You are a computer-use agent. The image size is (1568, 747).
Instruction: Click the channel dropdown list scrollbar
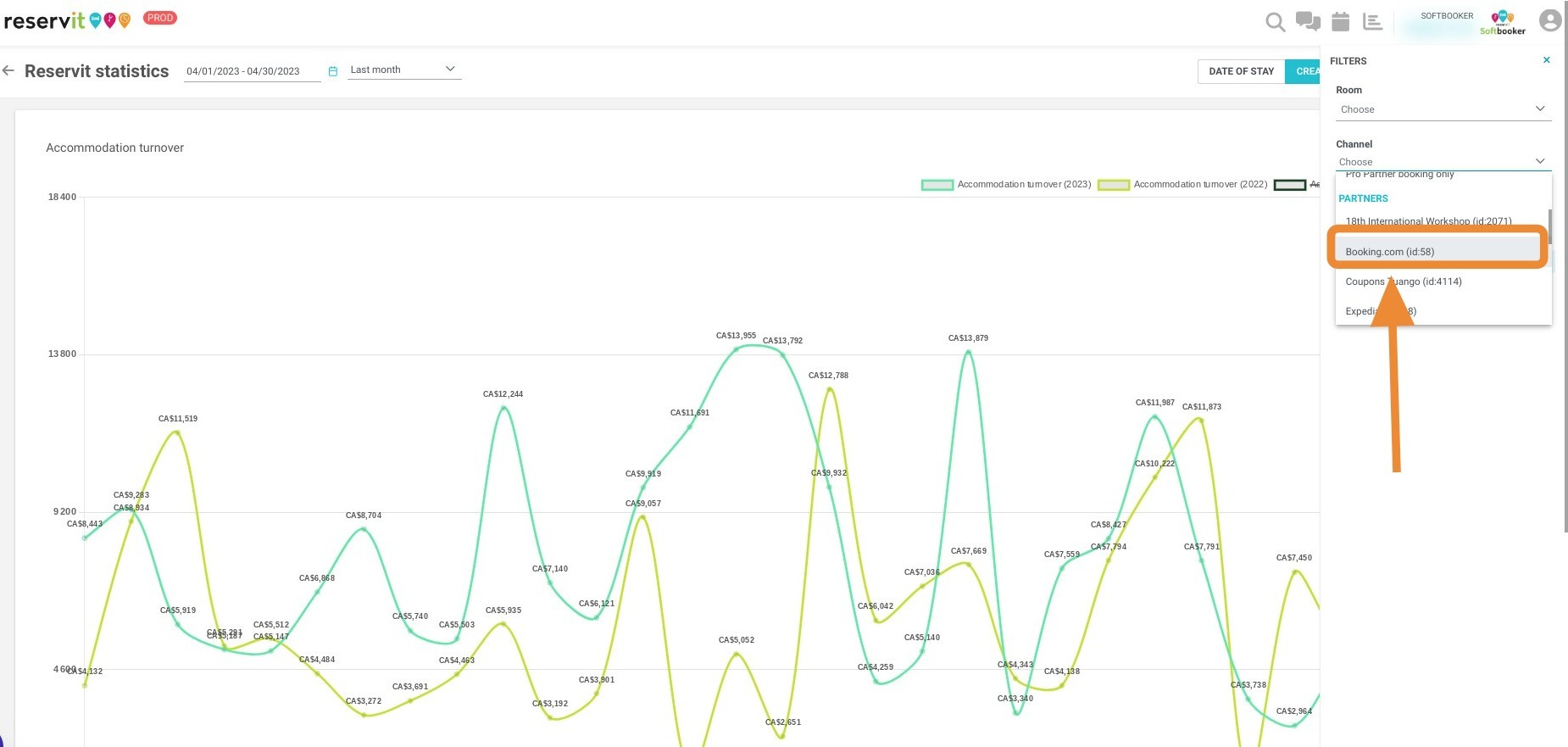1549,226
